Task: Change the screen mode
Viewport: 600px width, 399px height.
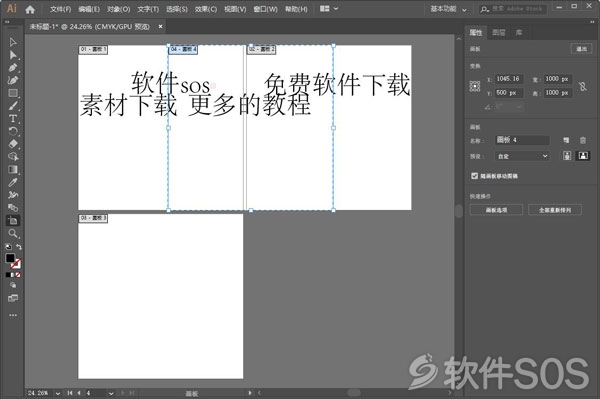Action: coord(13,298)
